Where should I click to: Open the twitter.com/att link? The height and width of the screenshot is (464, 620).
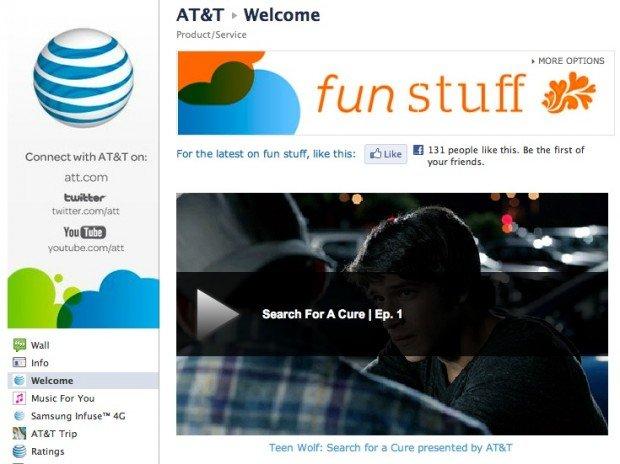click(85, 211)
